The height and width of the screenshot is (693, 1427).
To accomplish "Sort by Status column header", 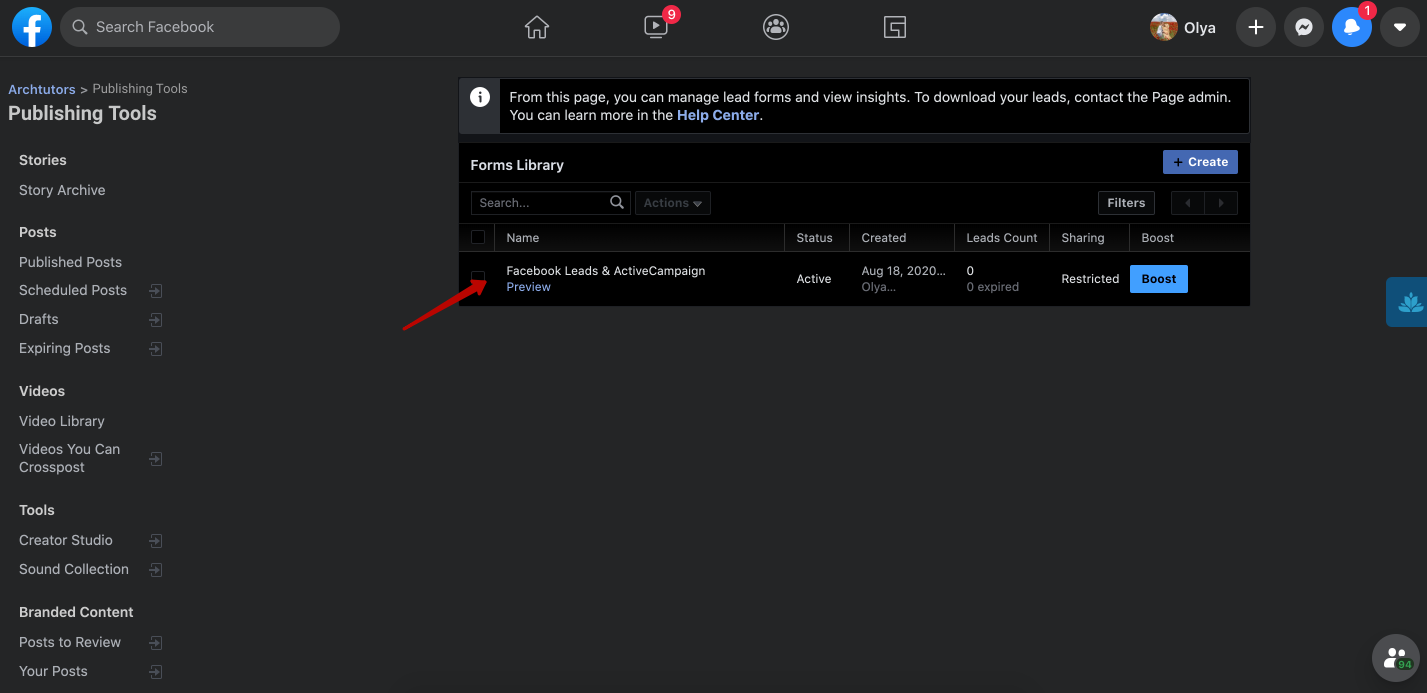I will [814, 238].
